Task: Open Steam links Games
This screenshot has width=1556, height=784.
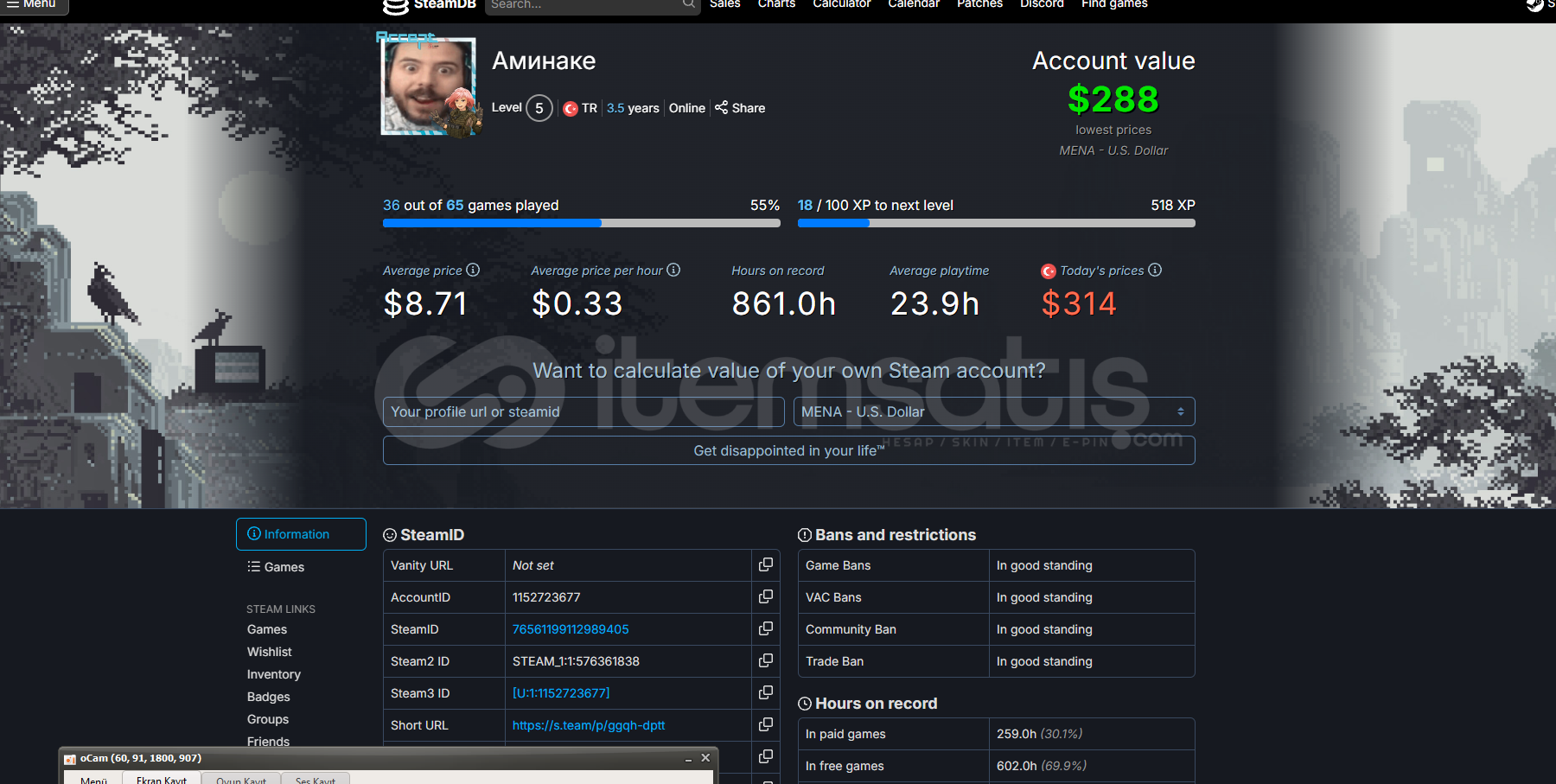Action: [267, 629]
